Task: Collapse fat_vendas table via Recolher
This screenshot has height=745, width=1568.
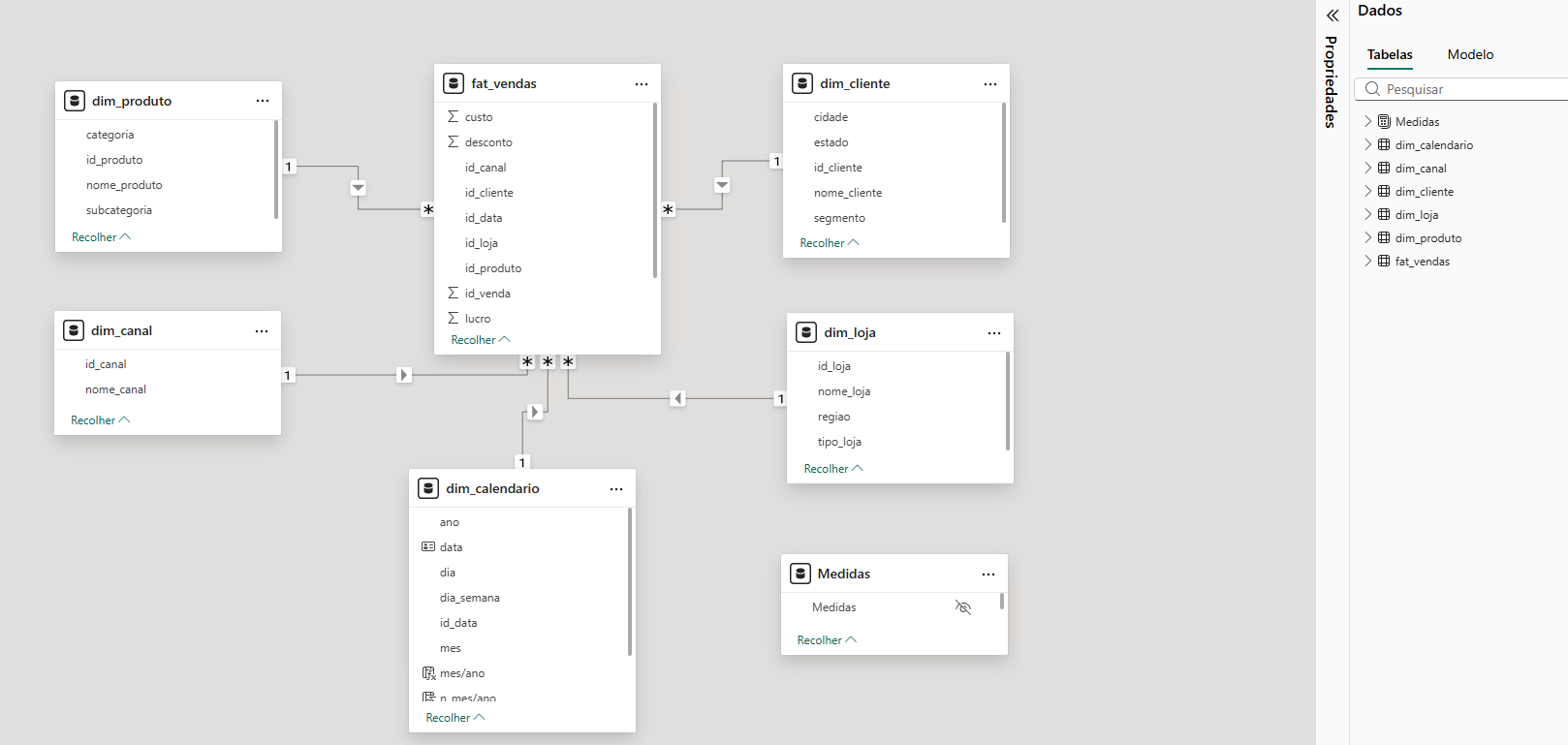Action: coord(481,340)
